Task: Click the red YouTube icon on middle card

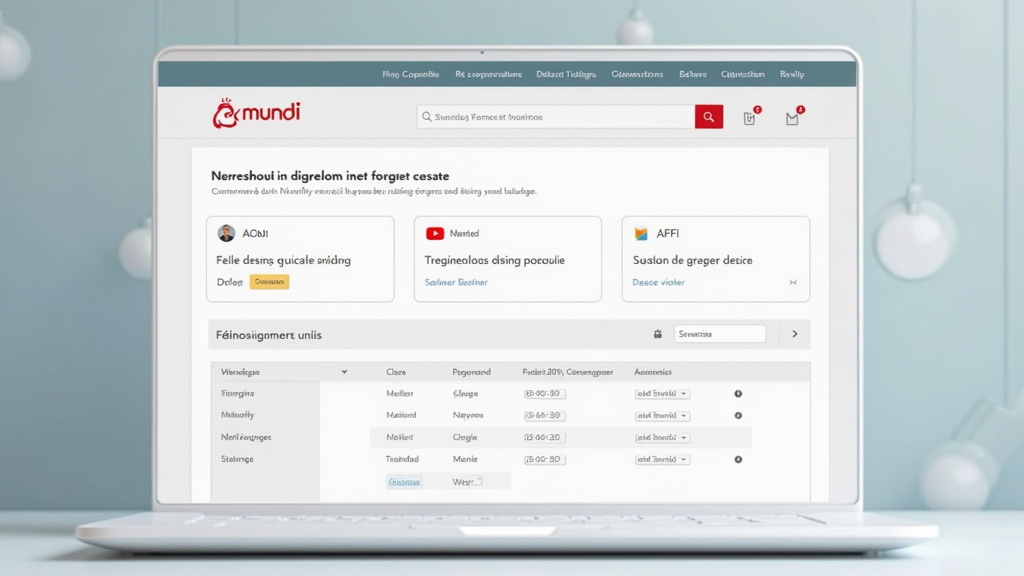Action: (435, 233)
